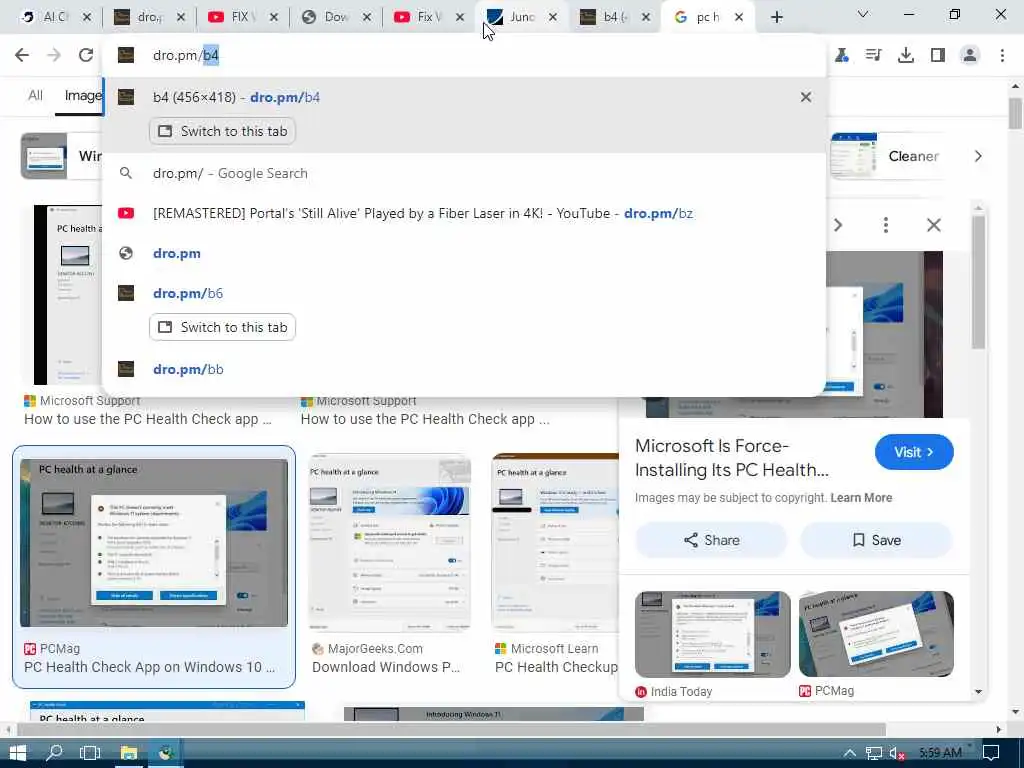The width and height of the screenshot is (1024, 768).
Task: Remove the b4 suggestion with its X
Action: point(806,97)
